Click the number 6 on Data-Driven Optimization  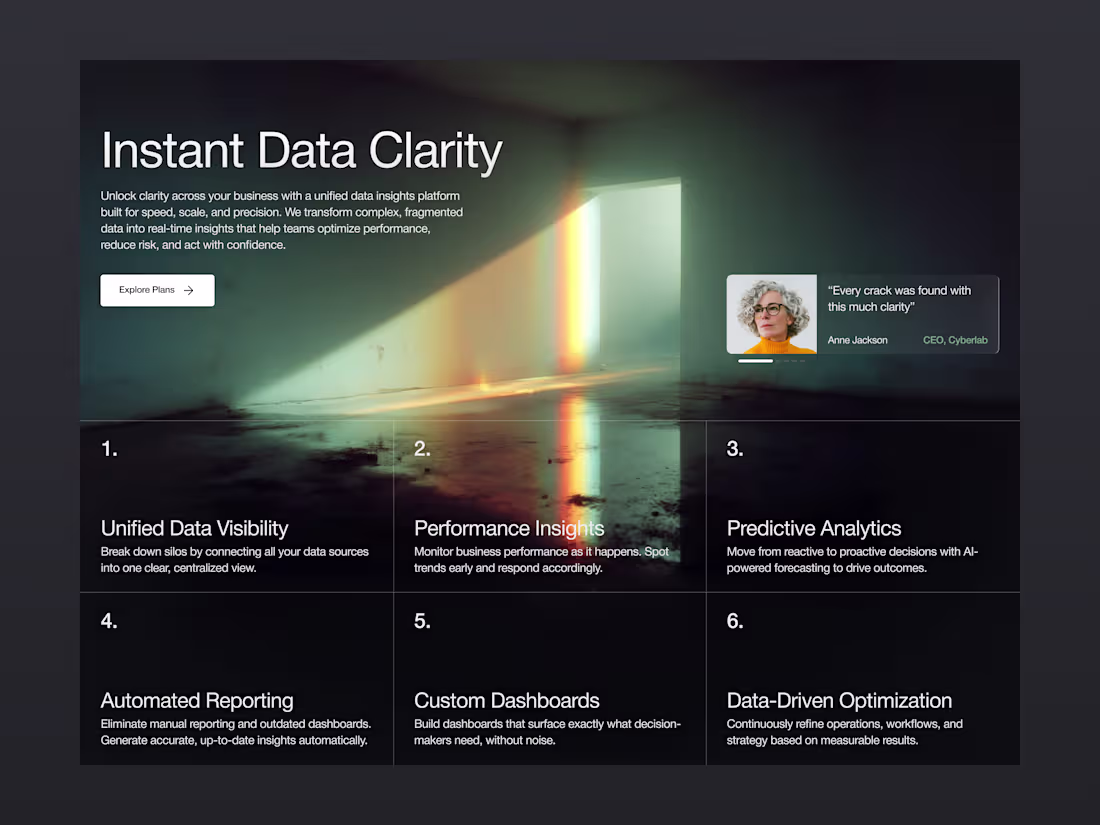735,621
